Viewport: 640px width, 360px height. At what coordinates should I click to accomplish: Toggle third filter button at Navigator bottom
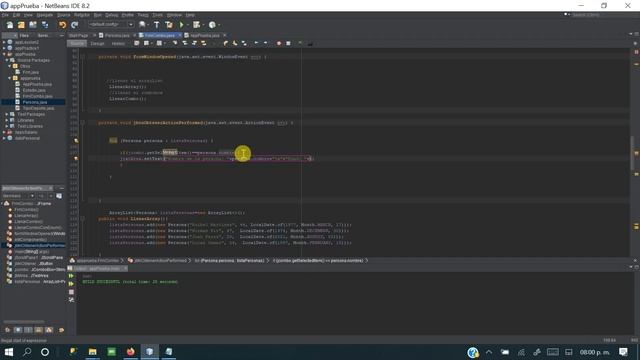point(28,330)
